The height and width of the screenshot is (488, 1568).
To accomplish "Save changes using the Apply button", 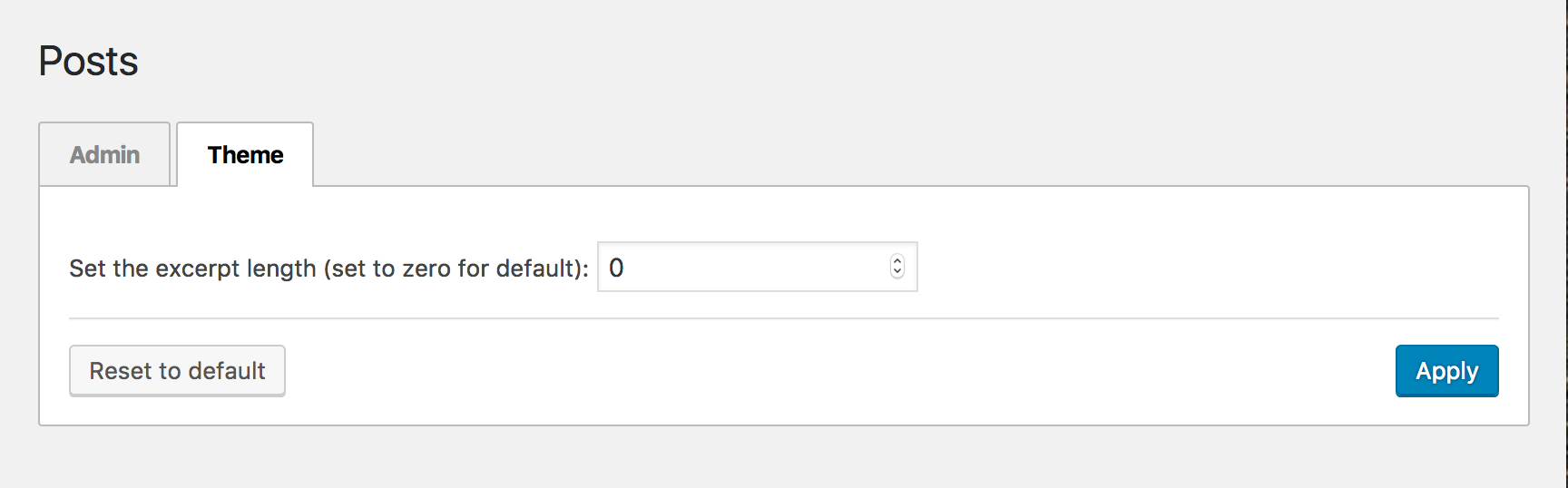I will click(1446, 371).
